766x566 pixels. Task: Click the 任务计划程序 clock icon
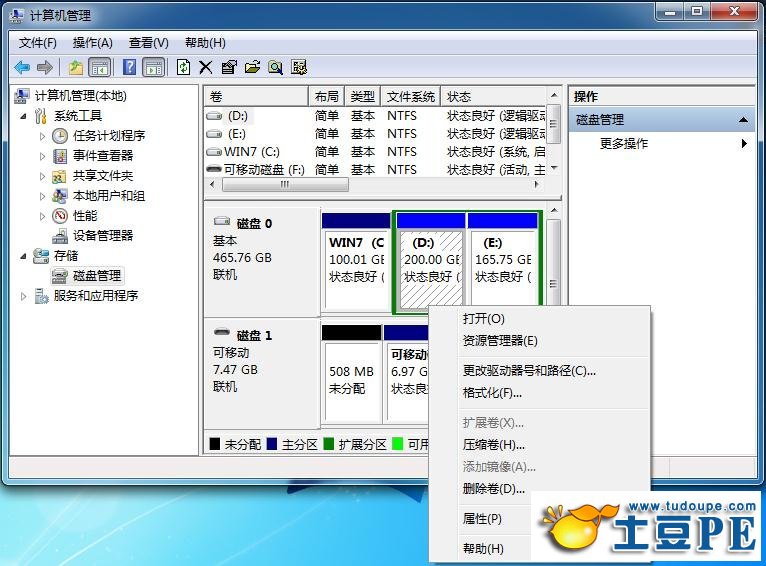coord(60,136)
